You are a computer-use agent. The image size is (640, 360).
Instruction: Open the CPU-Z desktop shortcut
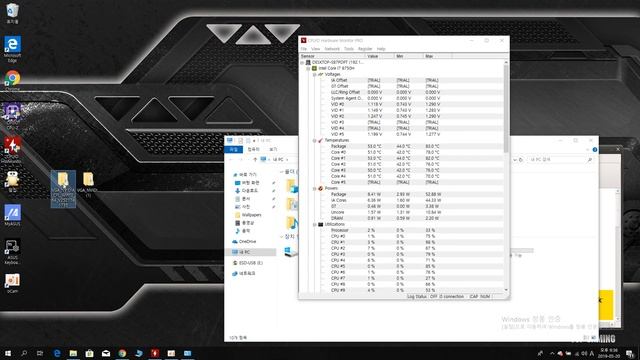point(12,116)
